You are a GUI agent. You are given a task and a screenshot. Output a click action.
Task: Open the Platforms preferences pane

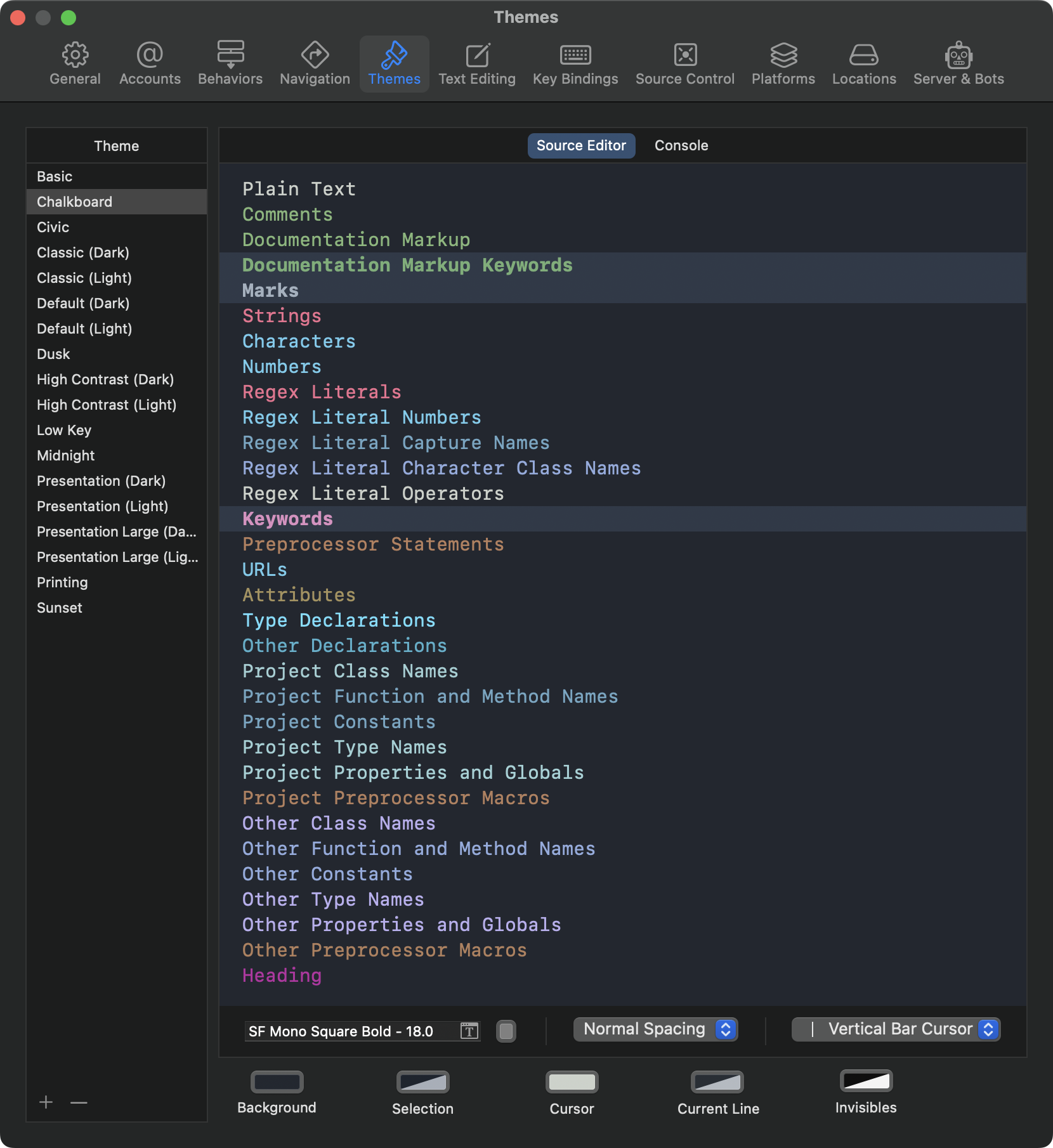(783, 64)
